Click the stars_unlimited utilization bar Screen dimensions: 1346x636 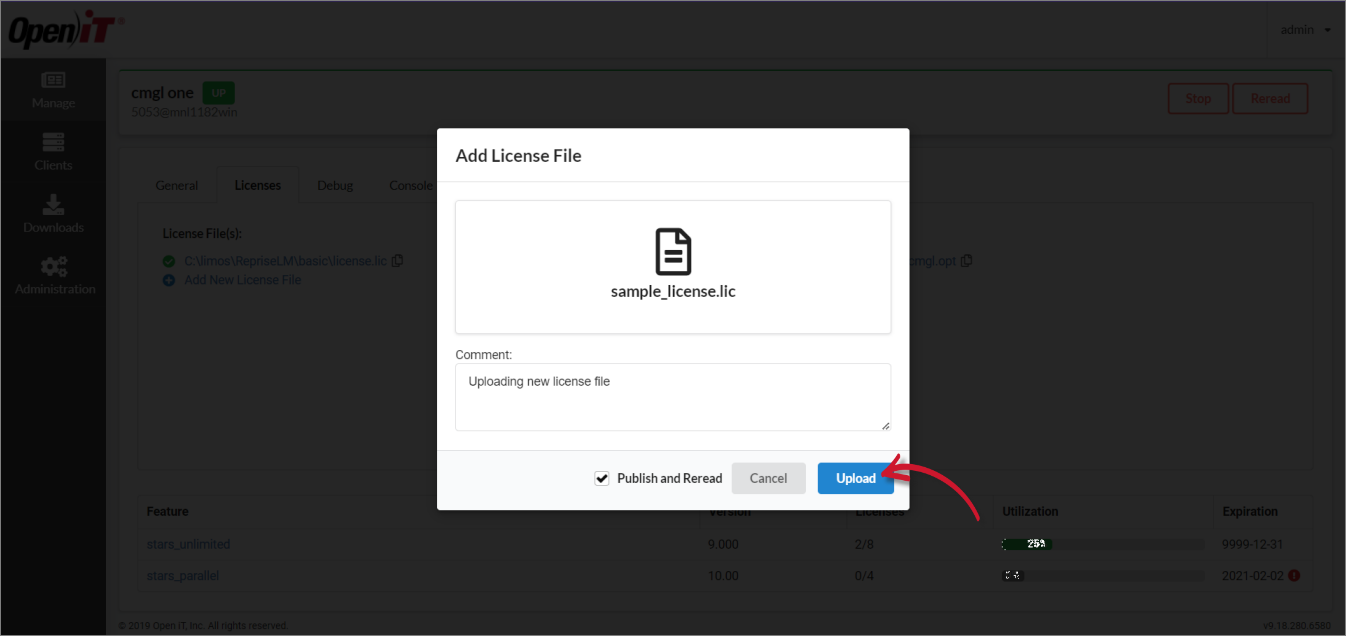pyautogui.click(x=1102, y=544)
